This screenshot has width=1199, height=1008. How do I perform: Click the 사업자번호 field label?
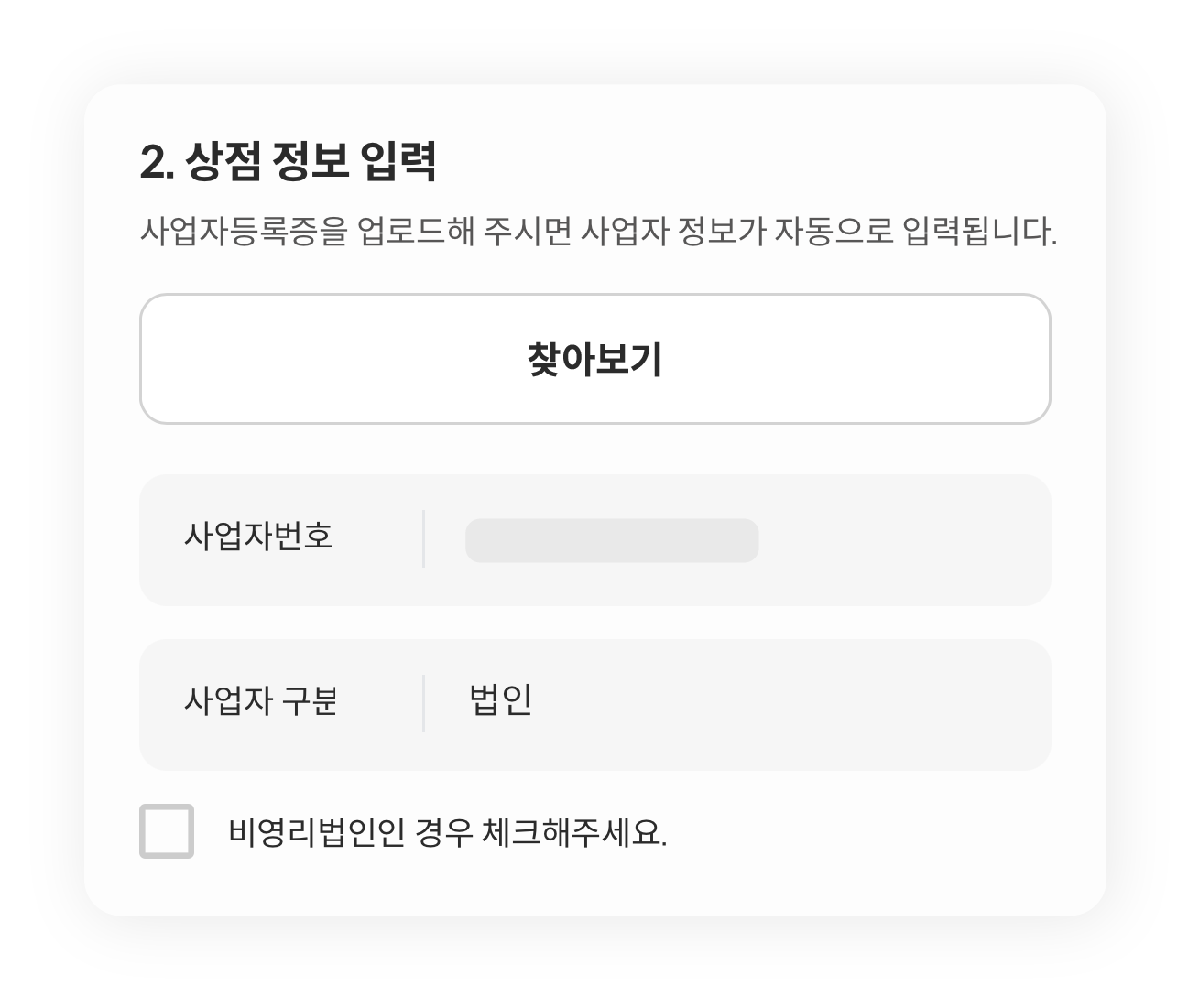(258, 536)
